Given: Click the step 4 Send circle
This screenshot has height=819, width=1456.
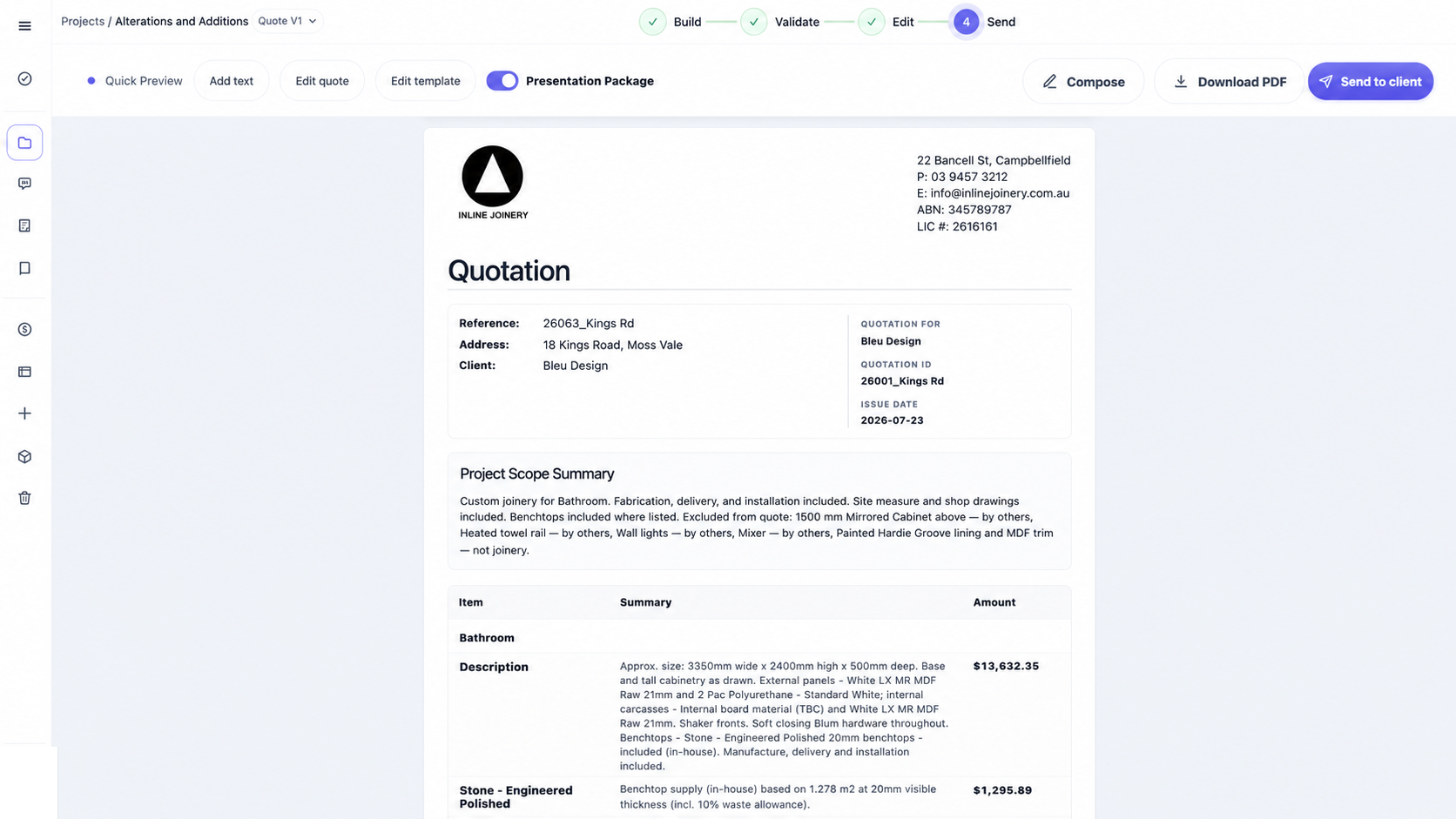Looking at the screenshot, I should 966,22.
